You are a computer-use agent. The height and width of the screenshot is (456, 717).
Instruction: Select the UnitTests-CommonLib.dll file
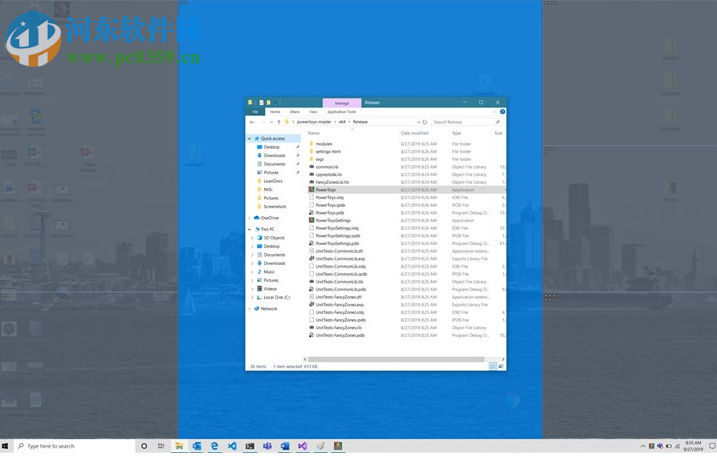pos(339,251)
